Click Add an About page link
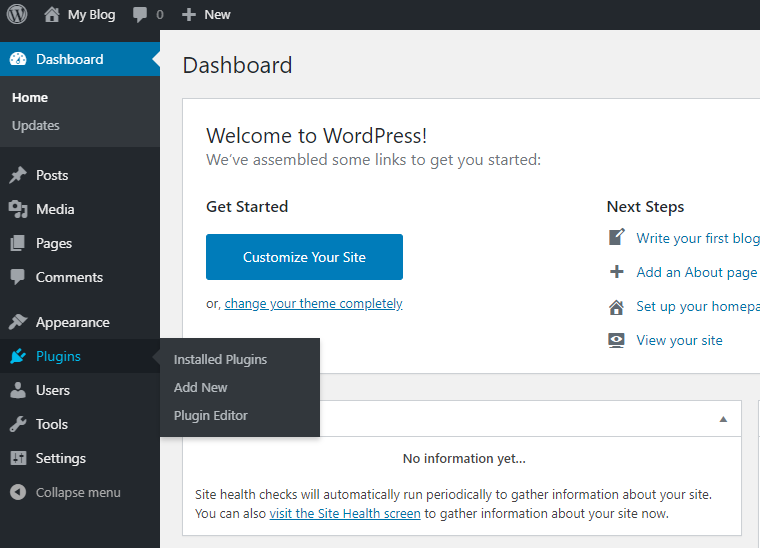This screenshot has width=760, height=548. (696, 272)
